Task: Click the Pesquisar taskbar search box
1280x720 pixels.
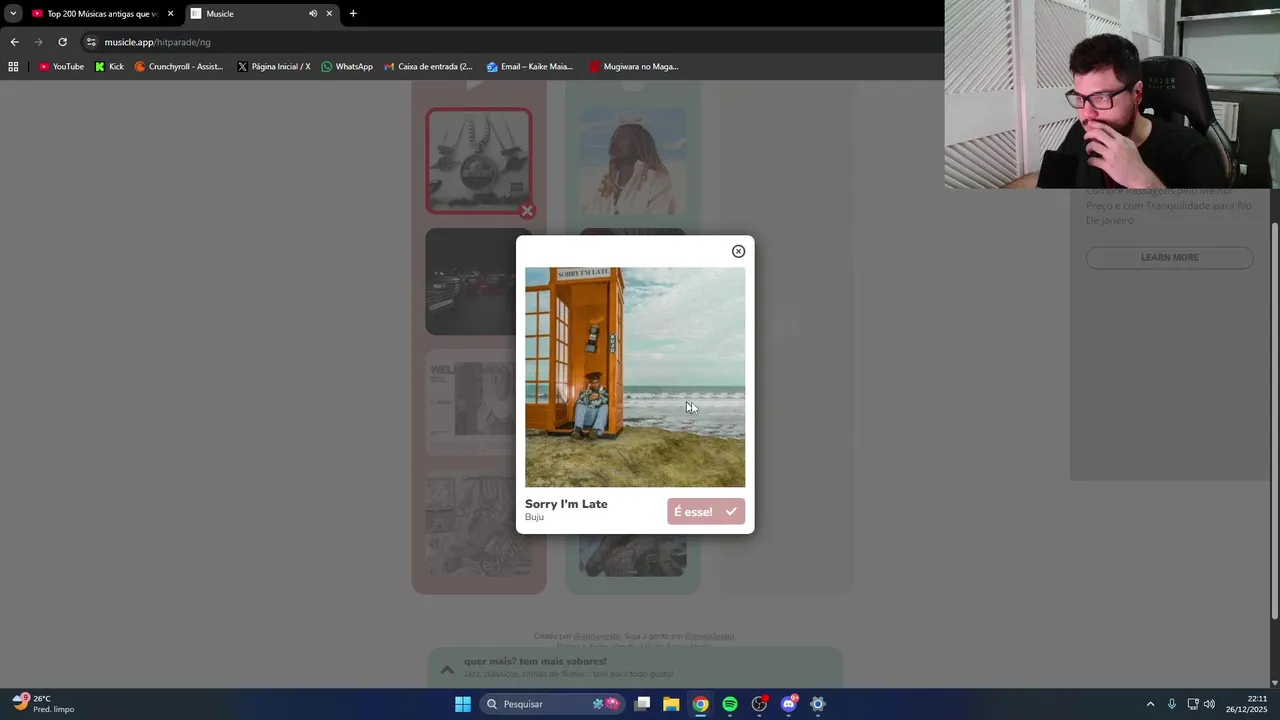Action: (x=551, y=704)
